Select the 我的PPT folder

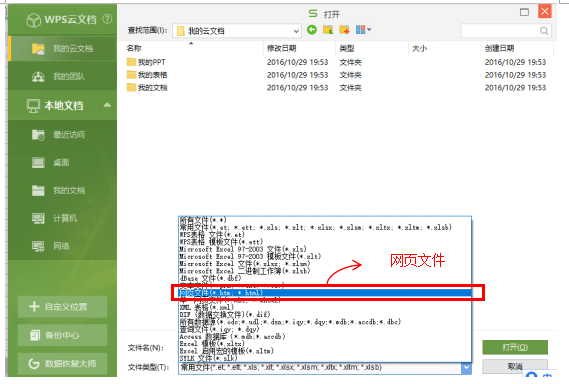(x=146, y=62)
